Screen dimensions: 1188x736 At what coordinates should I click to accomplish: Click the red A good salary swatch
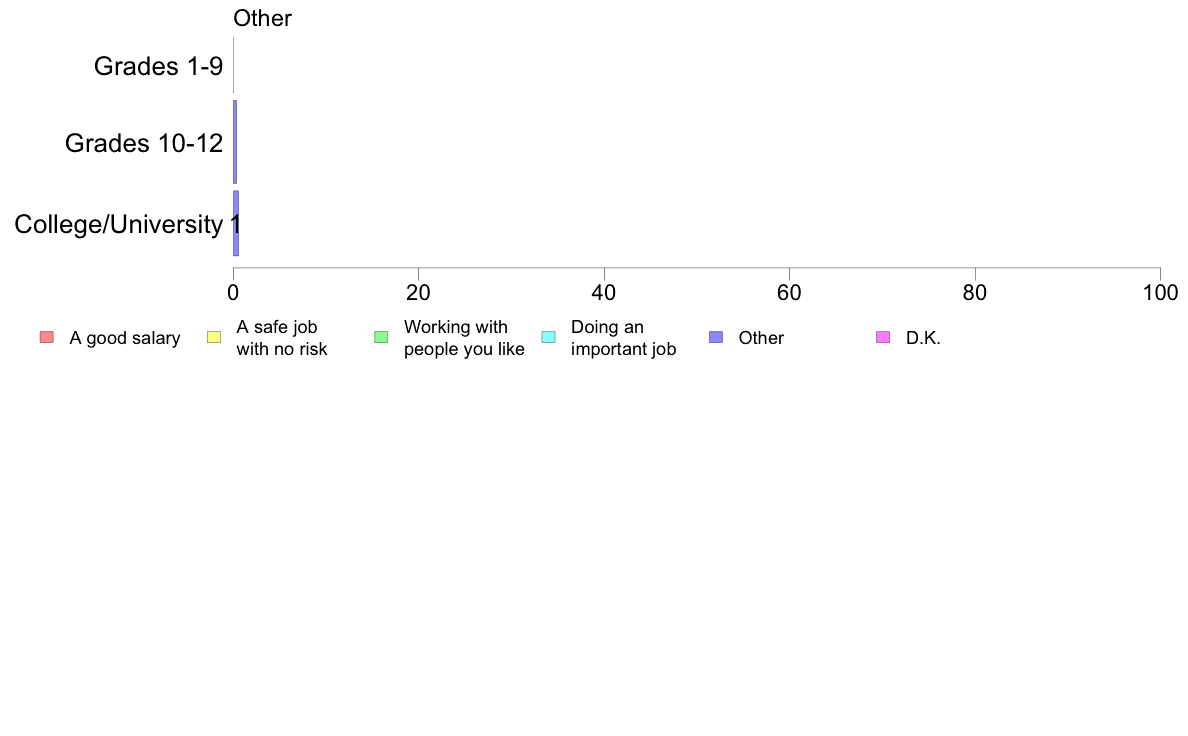47,337
